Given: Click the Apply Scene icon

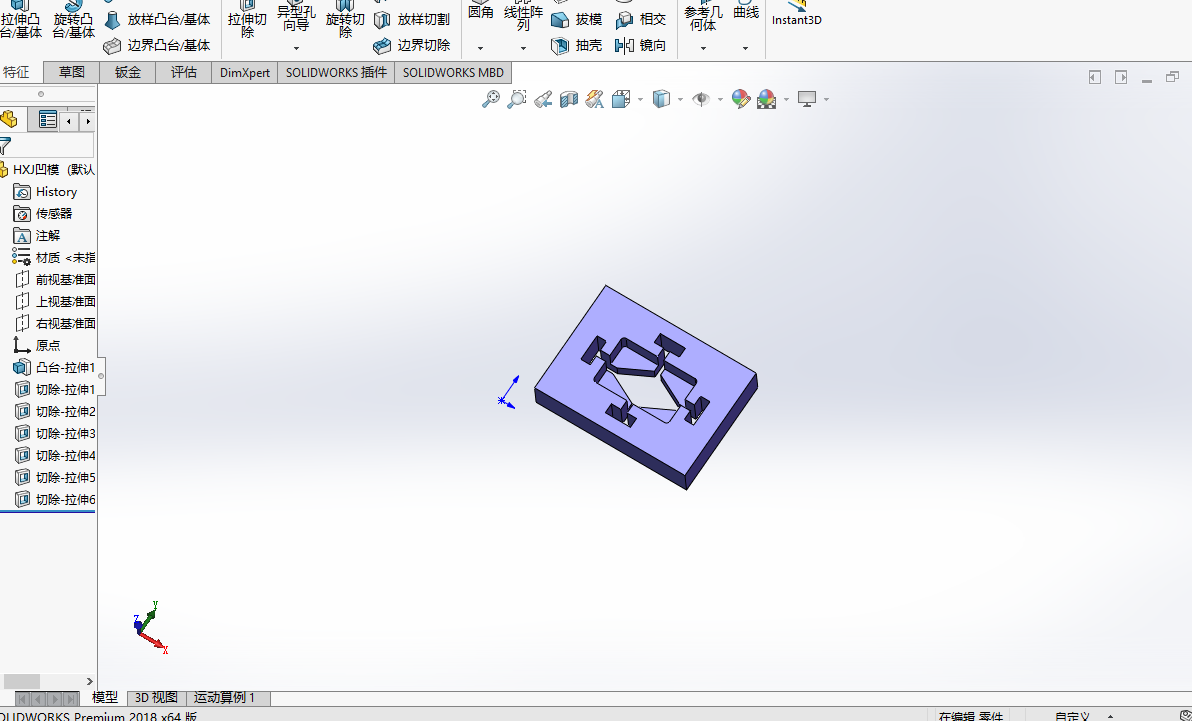Looking at the screenshot, I should pos(766,99).
